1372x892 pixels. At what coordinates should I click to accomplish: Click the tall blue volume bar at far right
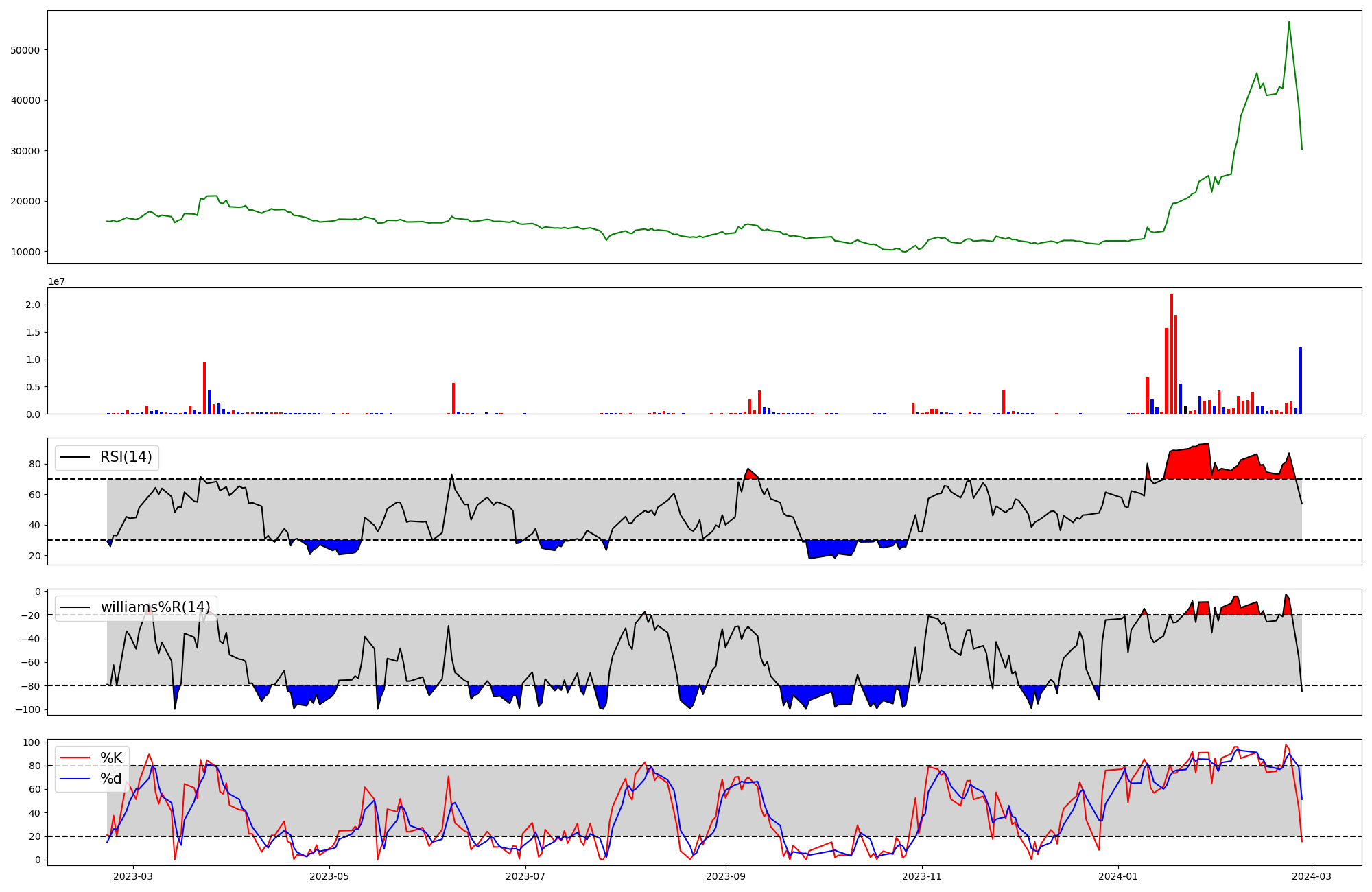pyautogui.click(x=1300, y=381)
